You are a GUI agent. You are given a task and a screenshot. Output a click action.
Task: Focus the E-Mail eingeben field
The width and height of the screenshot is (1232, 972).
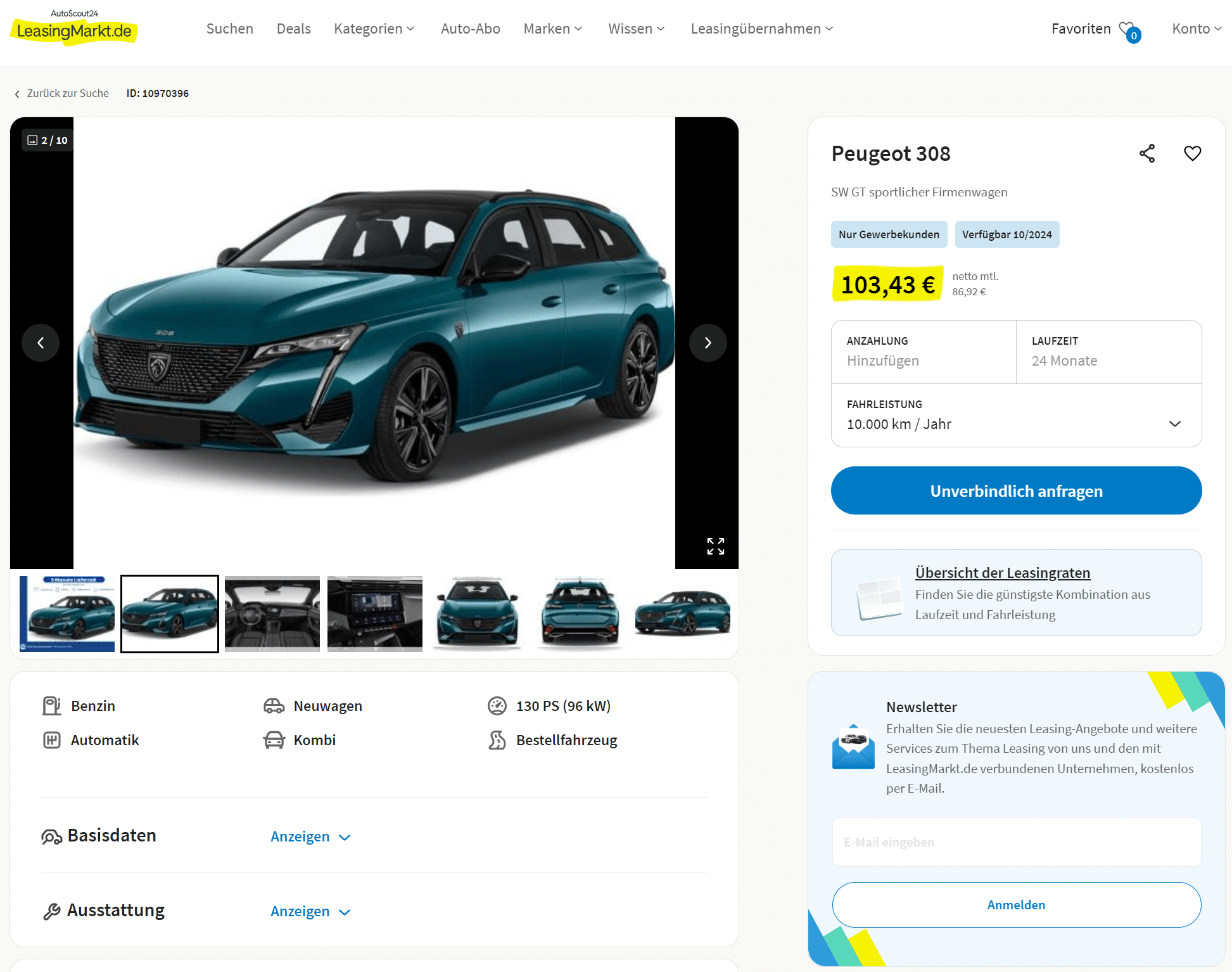[x=1016, y=842]
